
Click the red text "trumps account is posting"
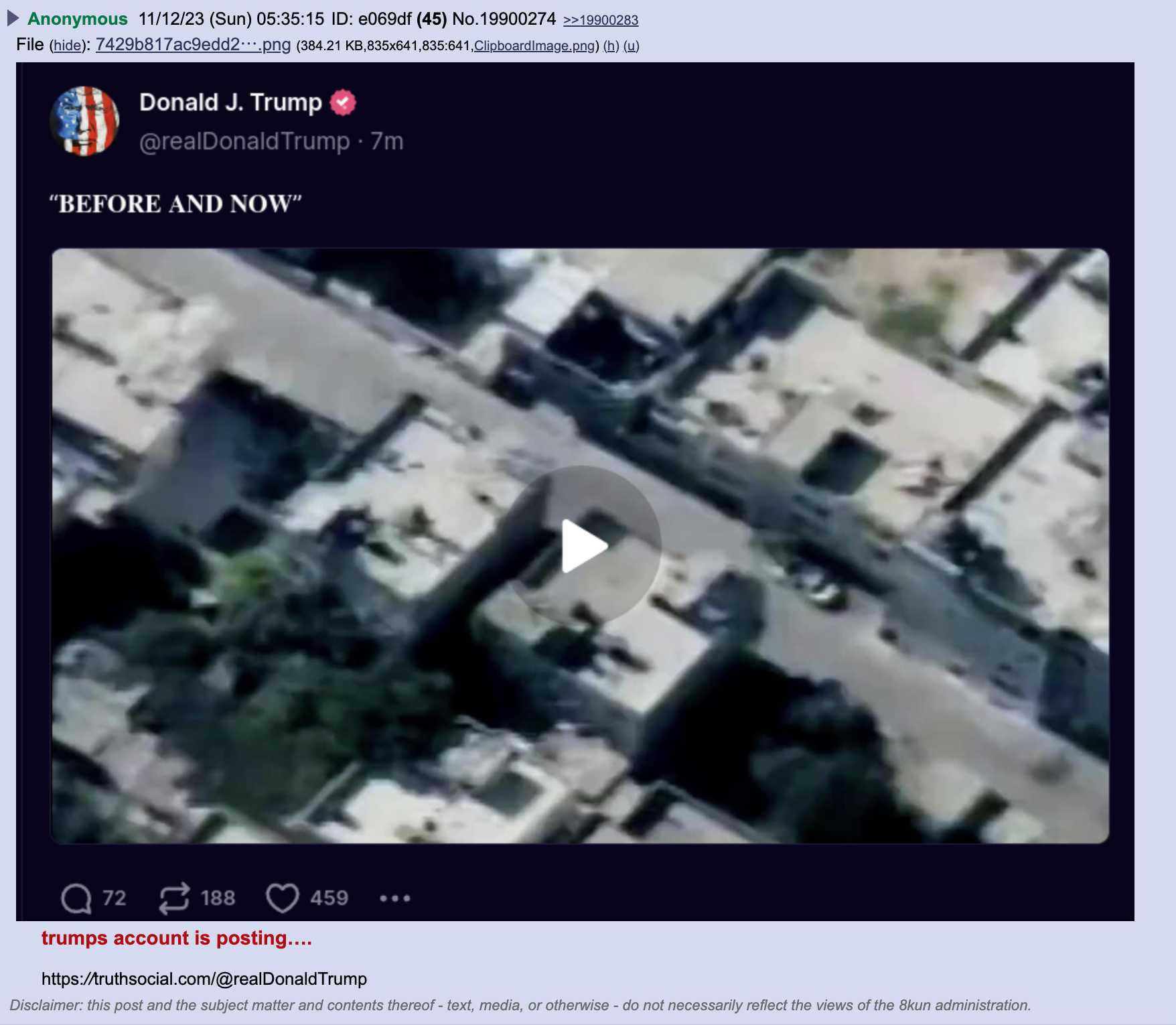point(177,938)
